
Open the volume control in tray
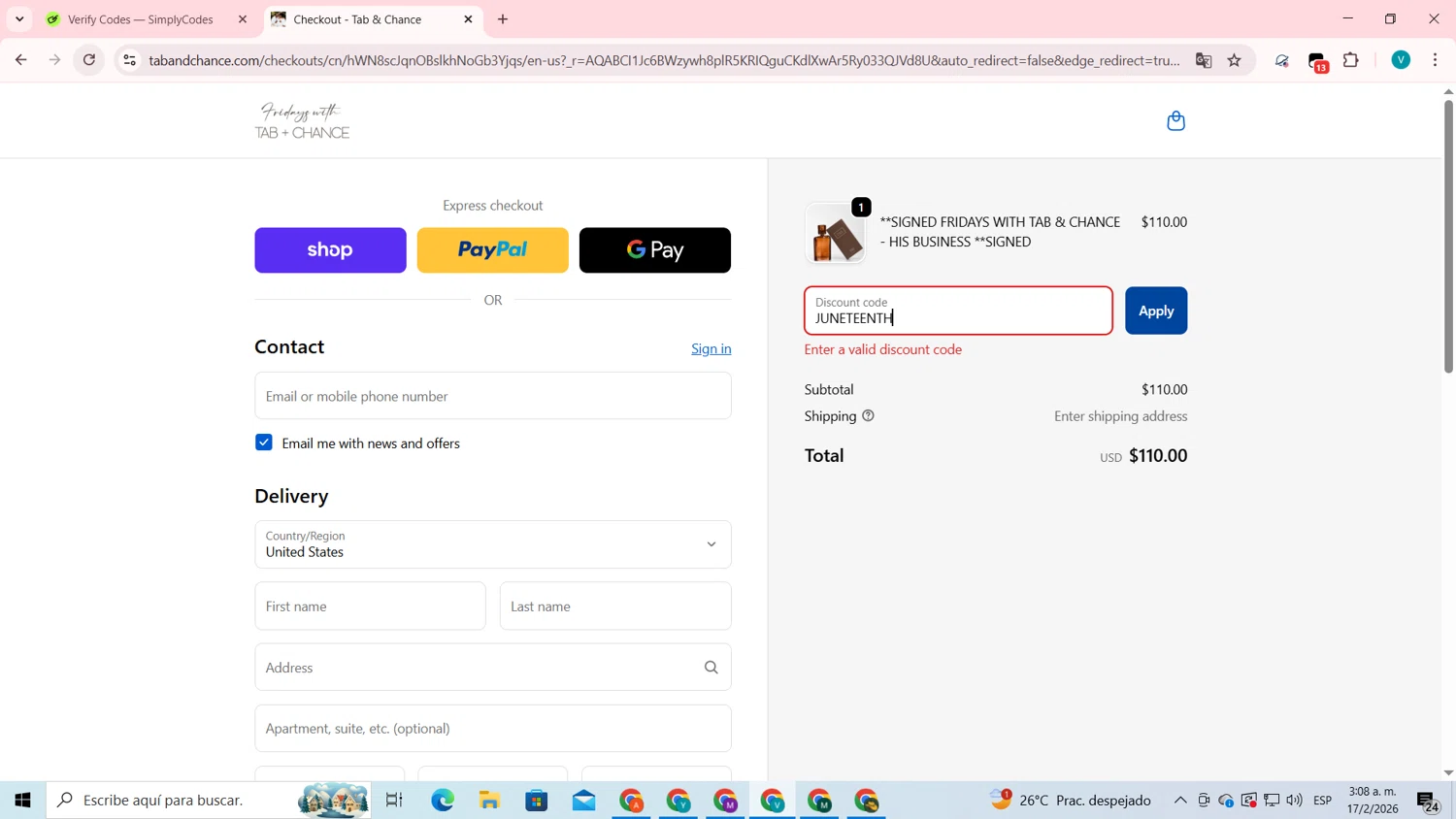point(1294,801)
